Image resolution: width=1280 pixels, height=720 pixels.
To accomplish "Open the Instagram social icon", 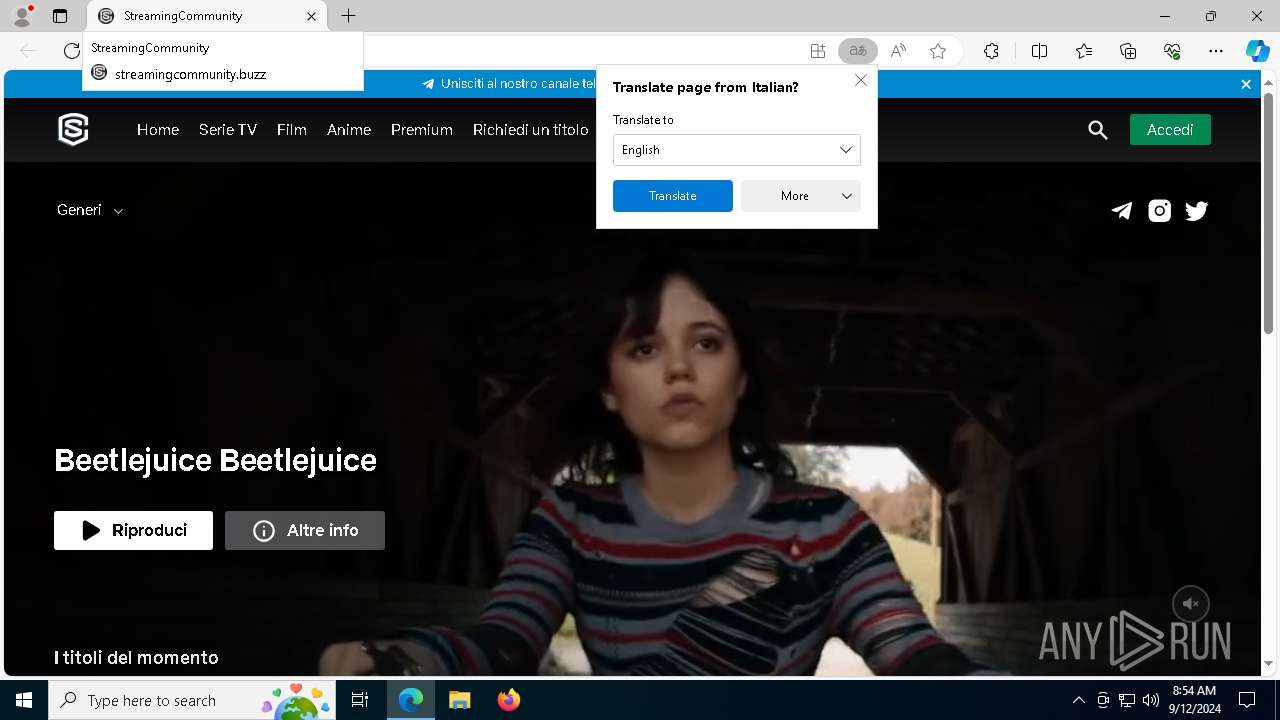I will 1159,210.
